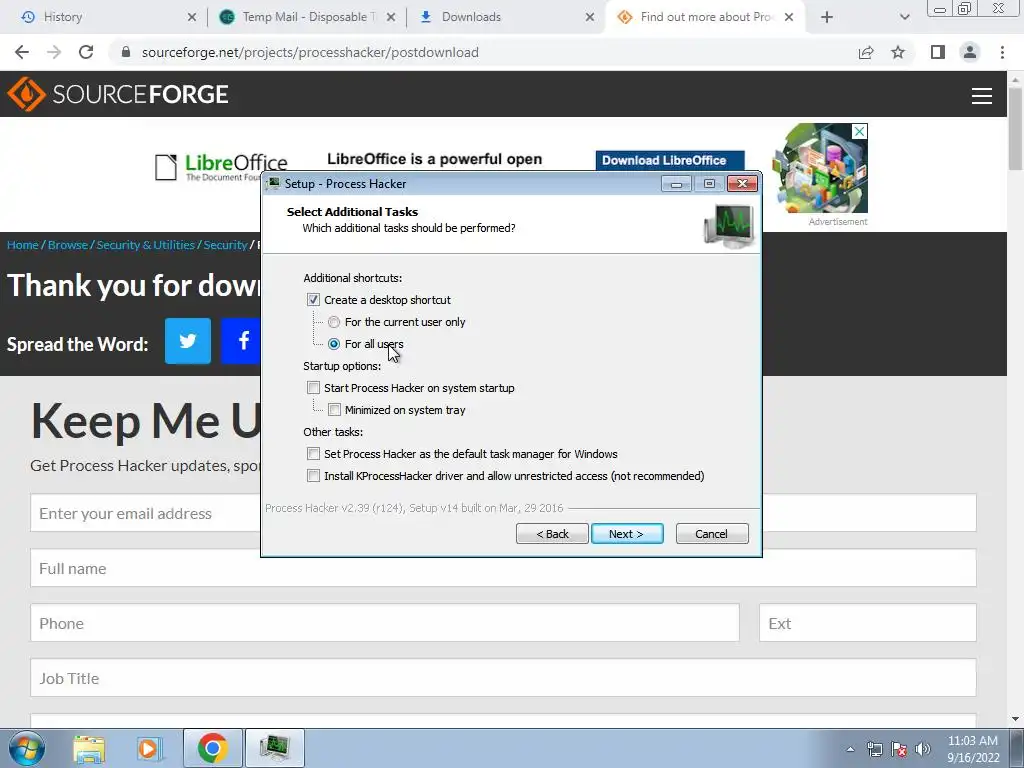Viewport: 1024px width, 768px height.
Task: Click the network tray icon
Action: 874,749
